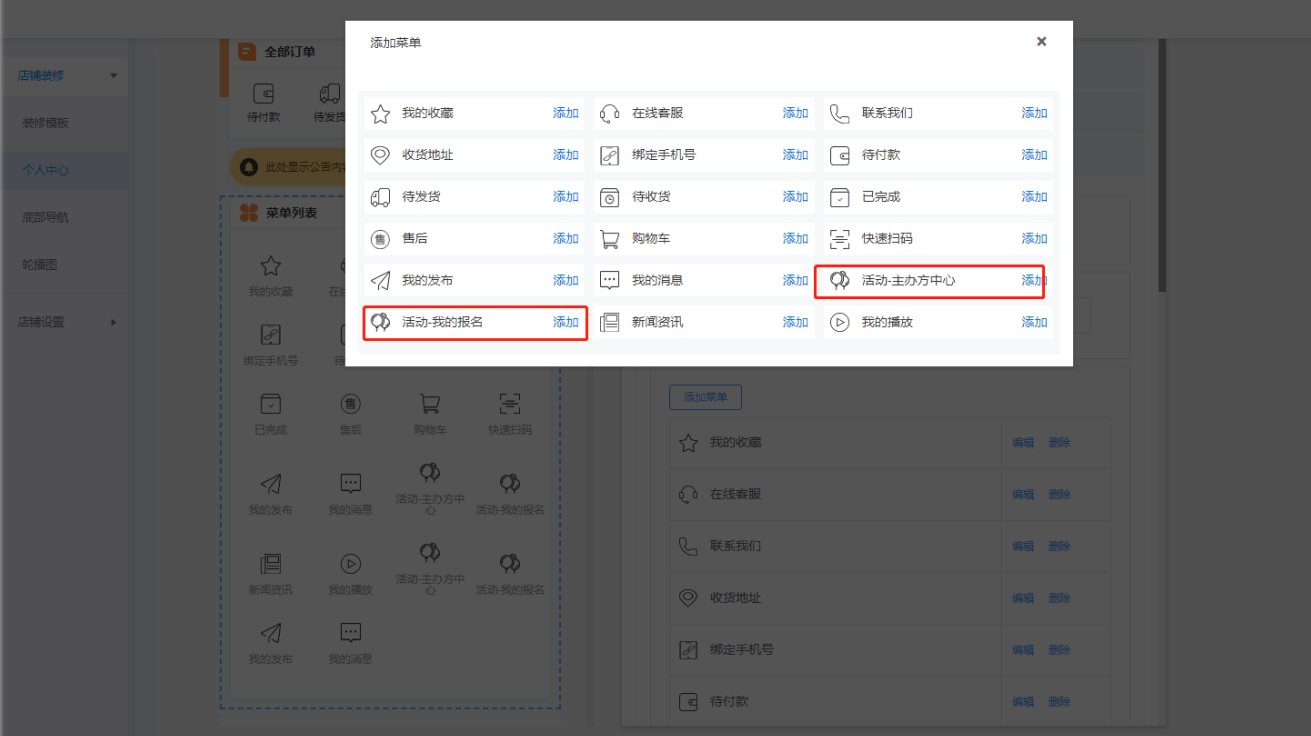Delete the 绑定手机号 menu row
Image resolution: width=1311 pixels, height=736 pixels.
click(1059, 650)
